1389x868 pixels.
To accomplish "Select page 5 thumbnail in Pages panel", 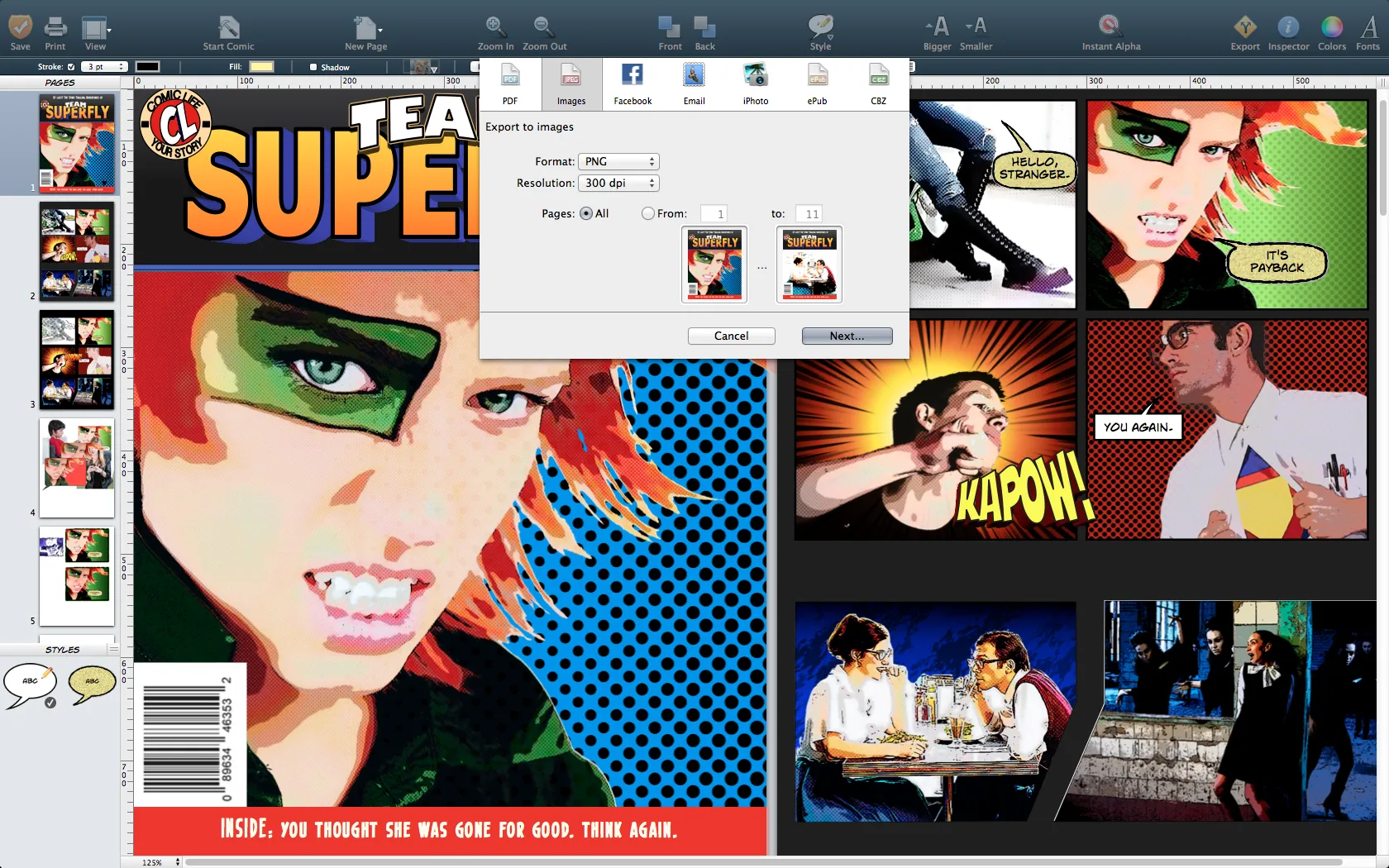I will pos(77,576).
